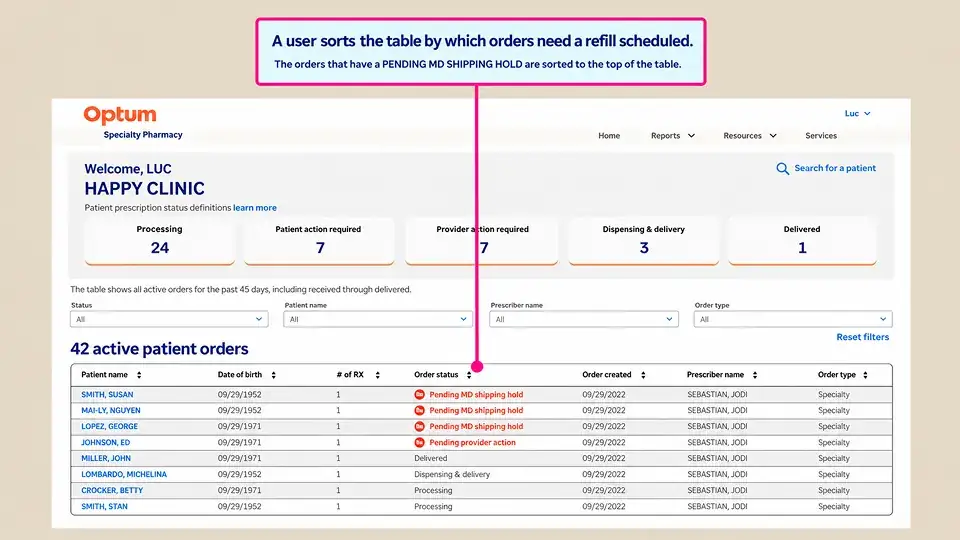The width and height of the screenshot is (960, 540).
Task: Sort by Order type arrows
Action: point(865,375)
